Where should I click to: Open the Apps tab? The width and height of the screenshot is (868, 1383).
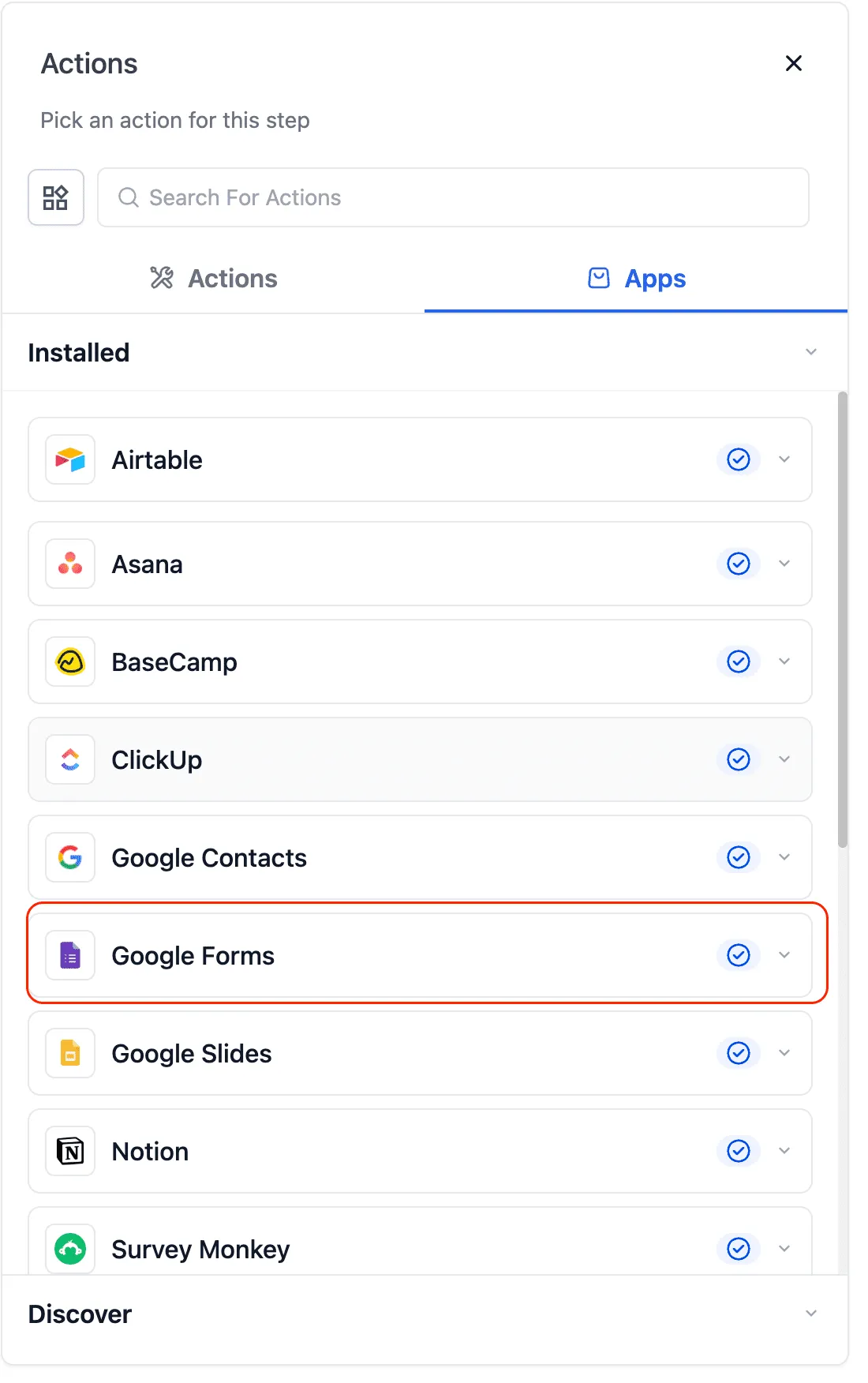coord(636,278)
